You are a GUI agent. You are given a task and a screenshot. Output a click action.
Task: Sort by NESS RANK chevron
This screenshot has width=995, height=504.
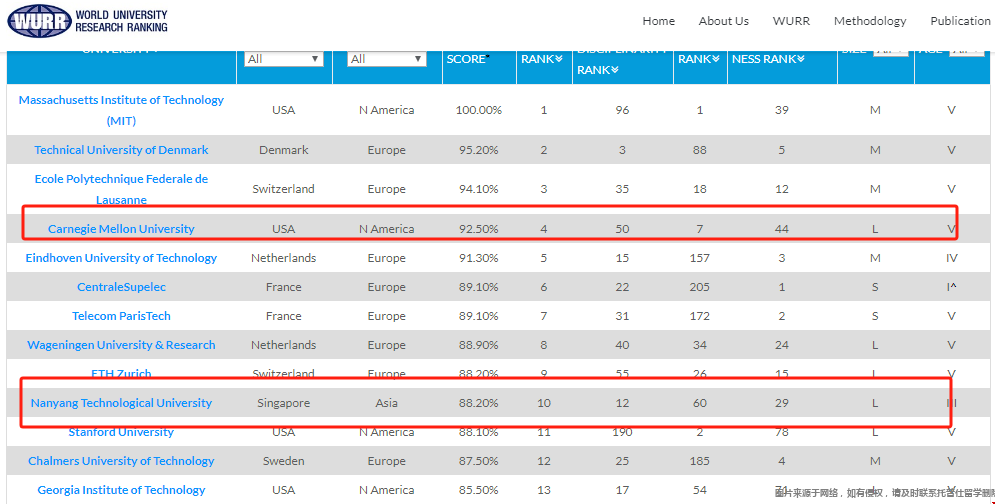pyautogui.click(x=801, y=59)
